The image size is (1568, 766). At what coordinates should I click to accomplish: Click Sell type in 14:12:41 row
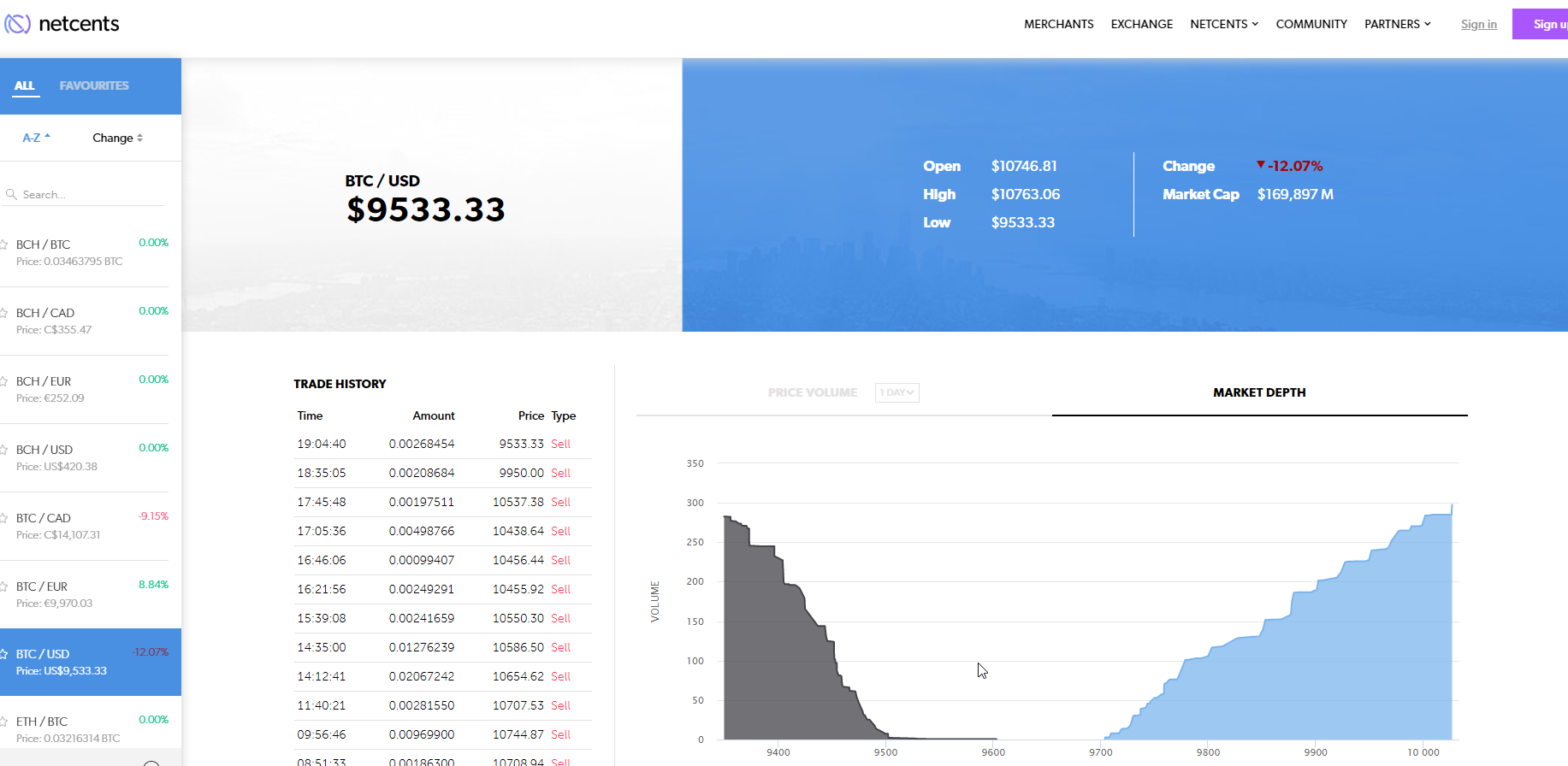[560, 676]
